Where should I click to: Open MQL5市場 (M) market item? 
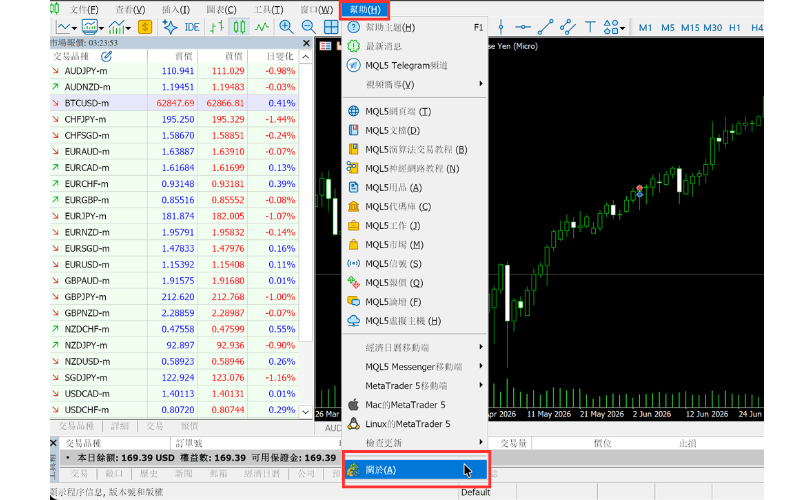click(414, 245)
